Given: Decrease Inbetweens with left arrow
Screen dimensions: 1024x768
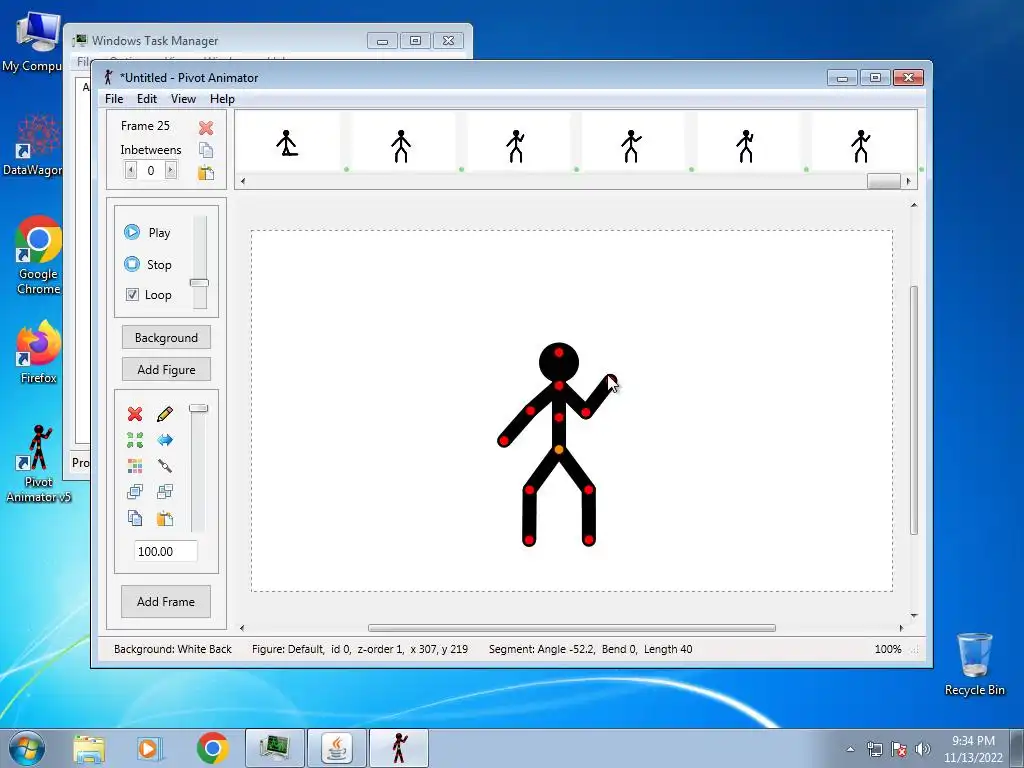Looking at the screenshot, I should [x=131, y=170].
